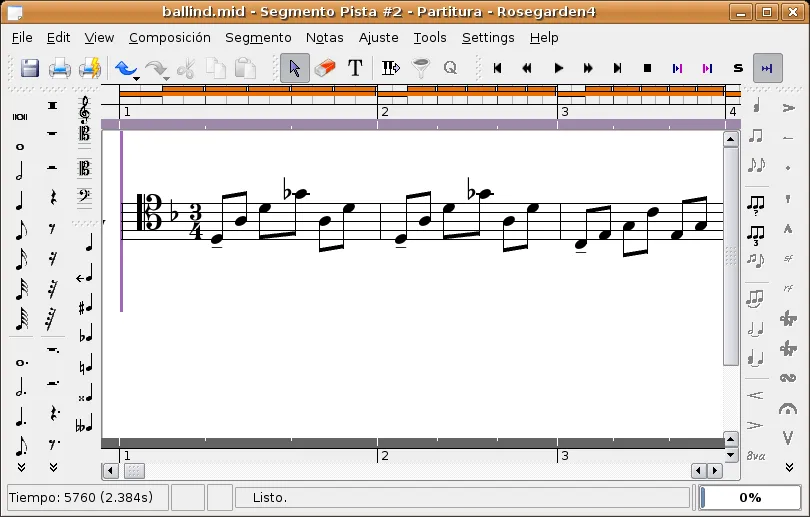
Task: Click the beam group icon
Action: pyautogui.click(x=756, y=136)
